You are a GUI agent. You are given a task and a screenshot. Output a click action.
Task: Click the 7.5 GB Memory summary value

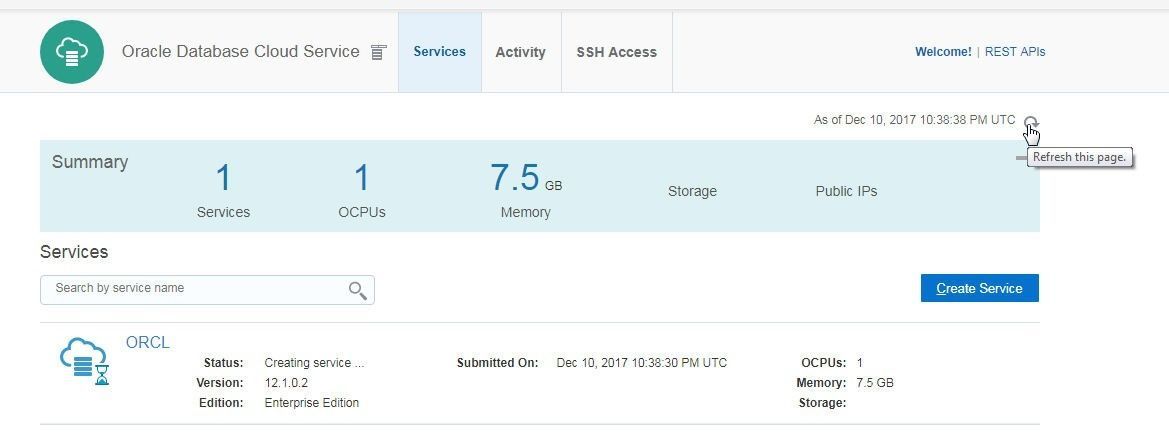(x=526, y=178)
